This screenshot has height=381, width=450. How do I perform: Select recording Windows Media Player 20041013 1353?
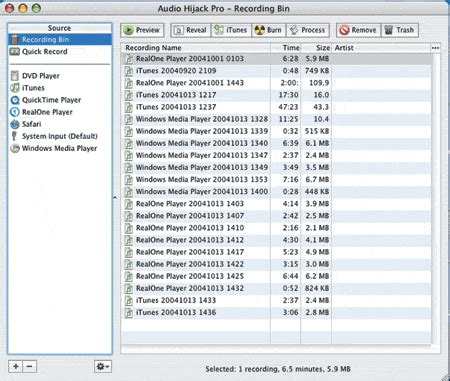click(277, 180)
